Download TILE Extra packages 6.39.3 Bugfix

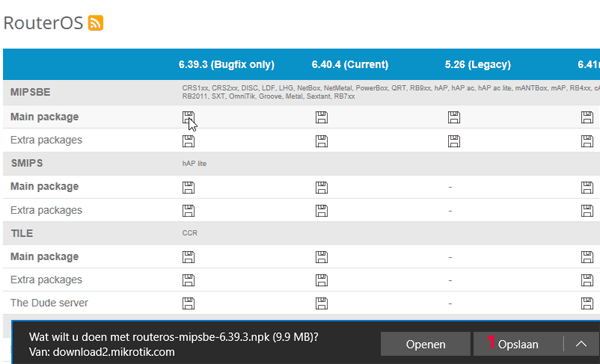(188, 281)
